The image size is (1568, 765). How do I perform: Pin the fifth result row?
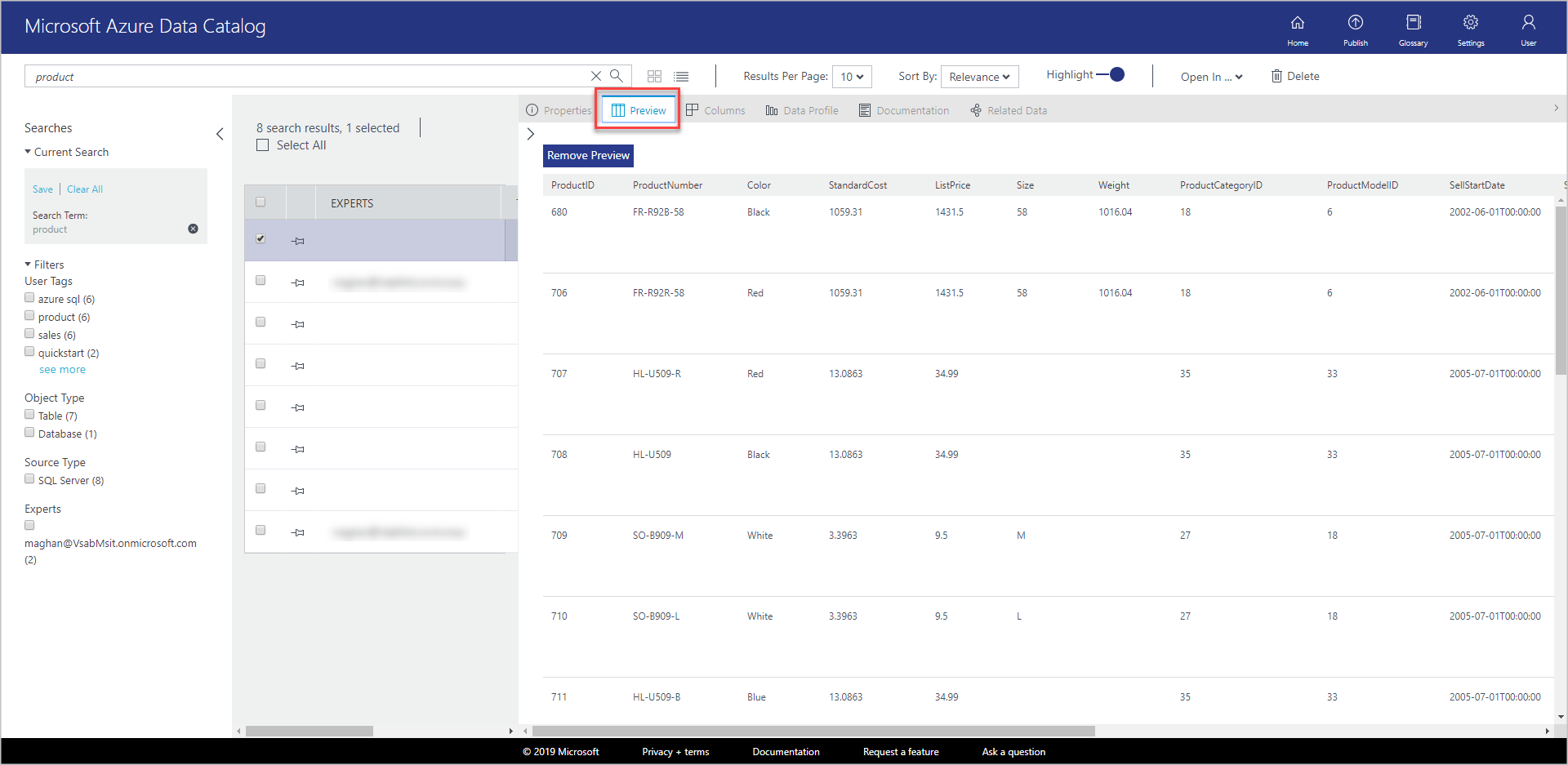[x=298, y=407]
